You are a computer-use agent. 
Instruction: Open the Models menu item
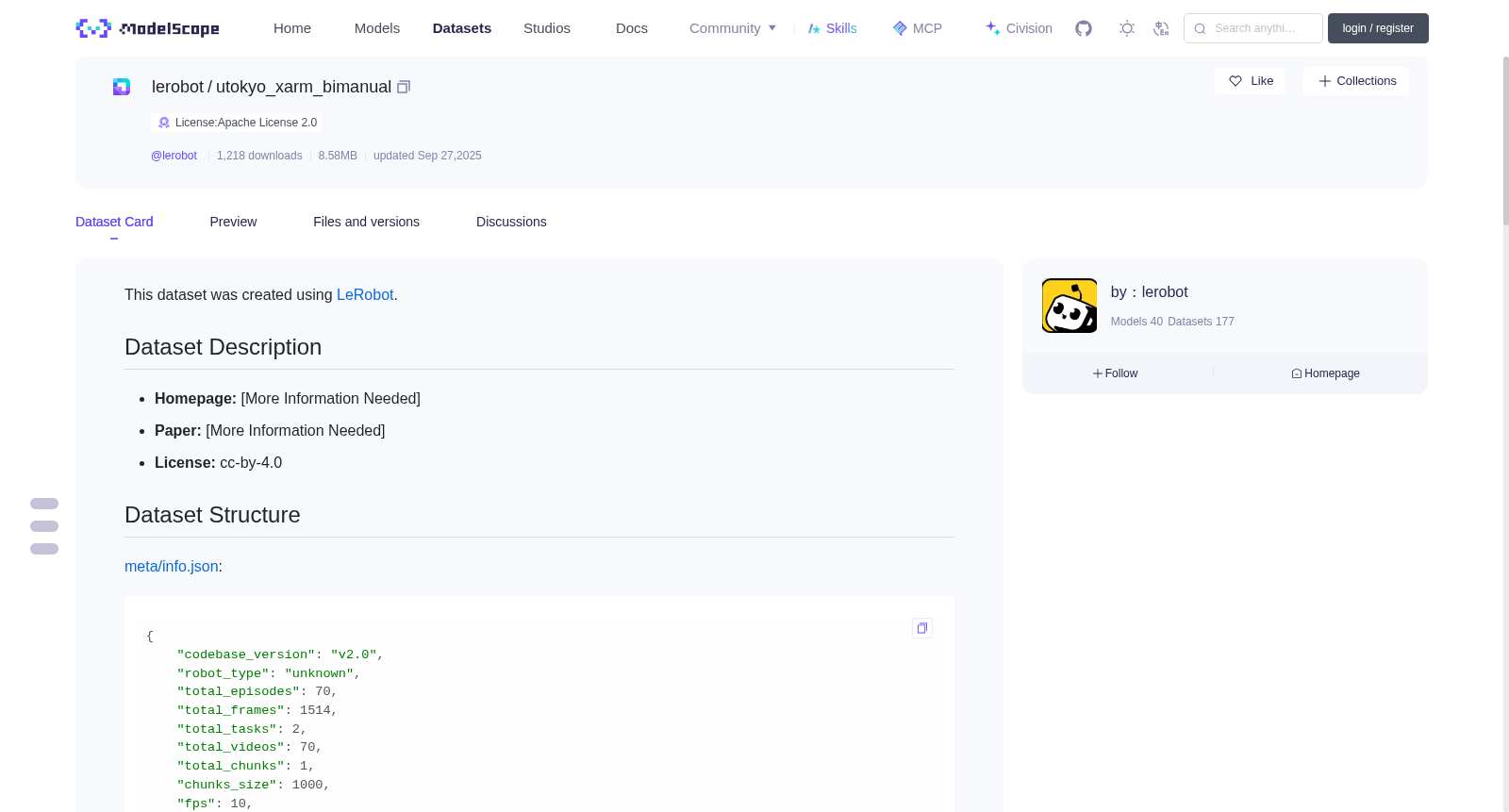(x=377, y=28)
